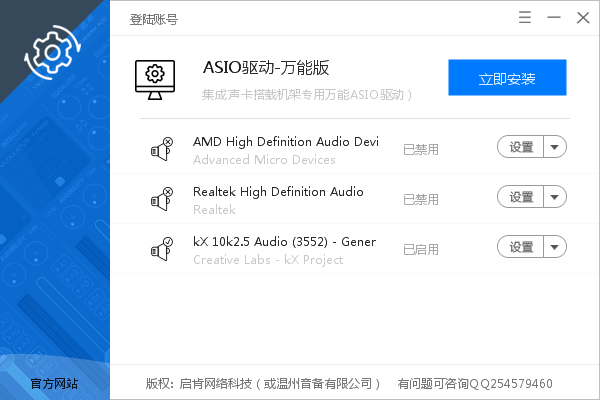600x400 pixels.
Task: Open the 官方网站 link in sidebar
Action: pyautogui.click(x=54, y=383)
